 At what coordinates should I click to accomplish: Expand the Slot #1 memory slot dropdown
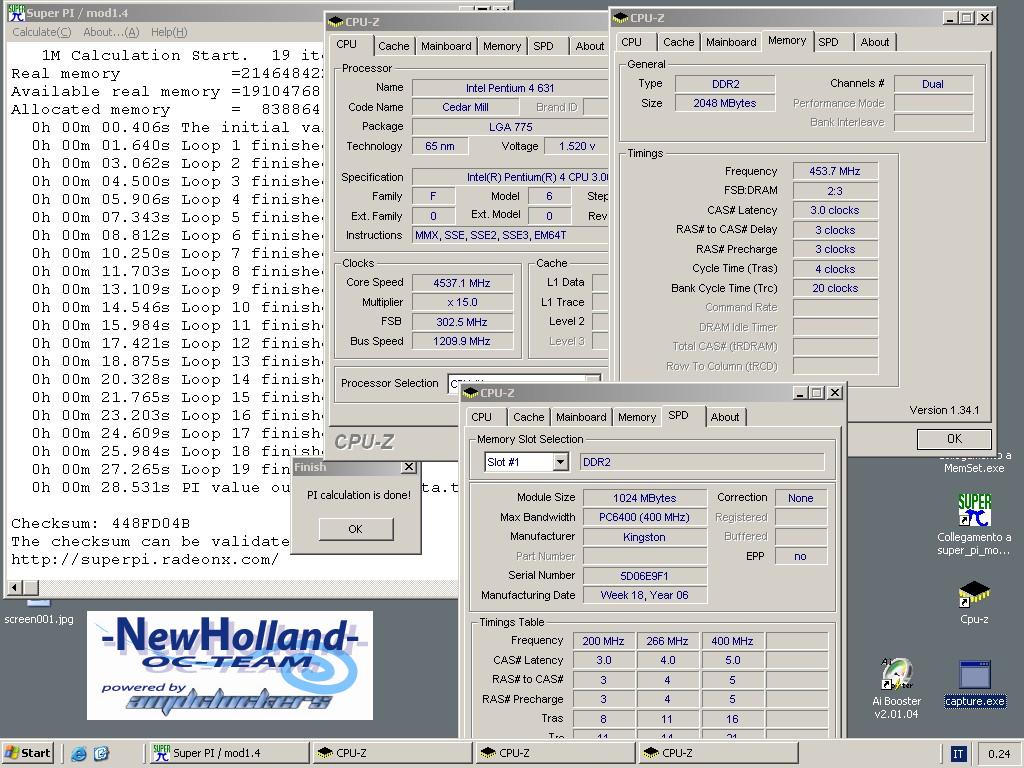point(560,462)
